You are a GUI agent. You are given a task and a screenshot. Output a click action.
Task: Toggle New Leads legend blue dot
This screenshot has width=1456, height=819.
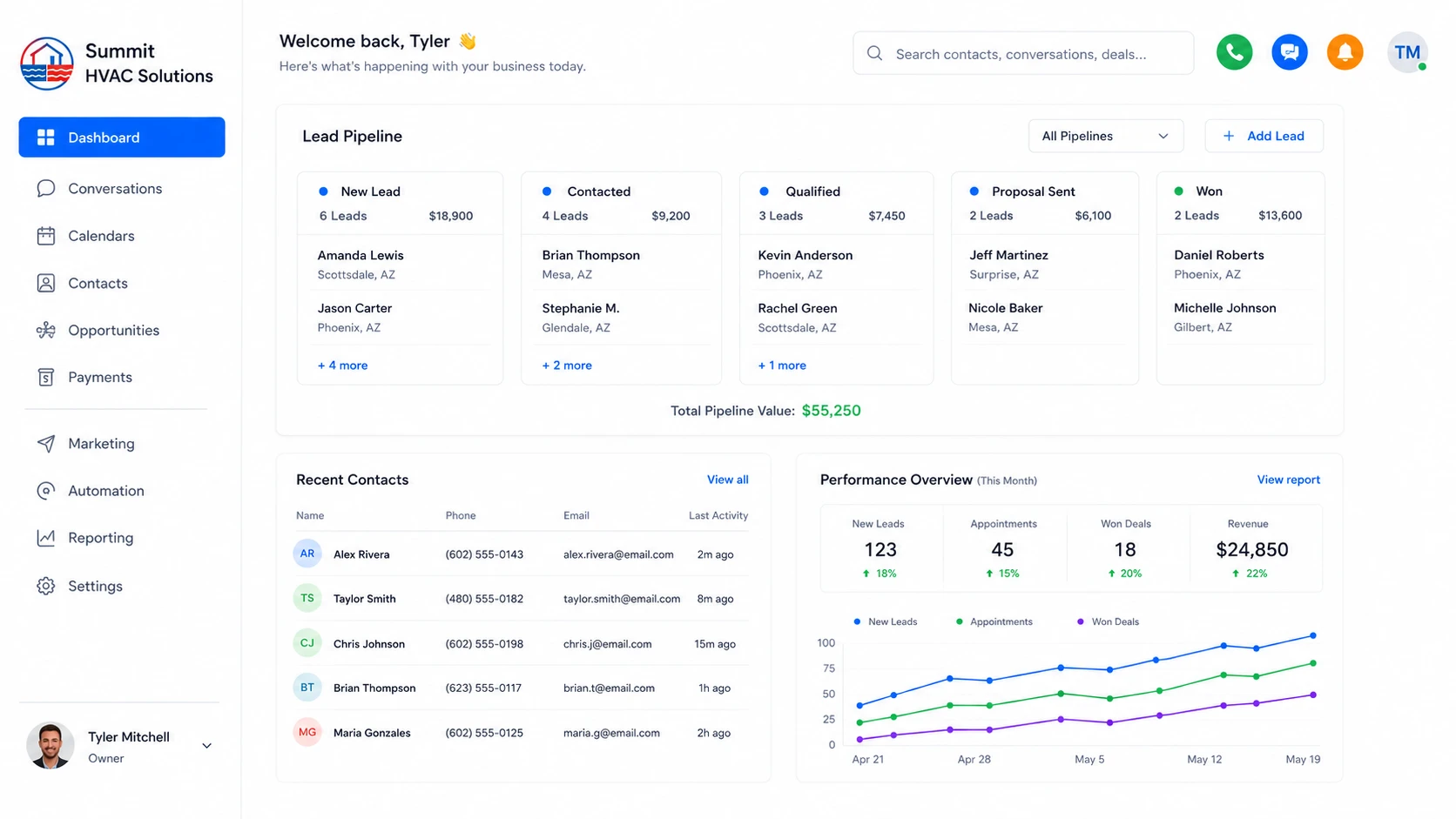(x=857, y=621)
